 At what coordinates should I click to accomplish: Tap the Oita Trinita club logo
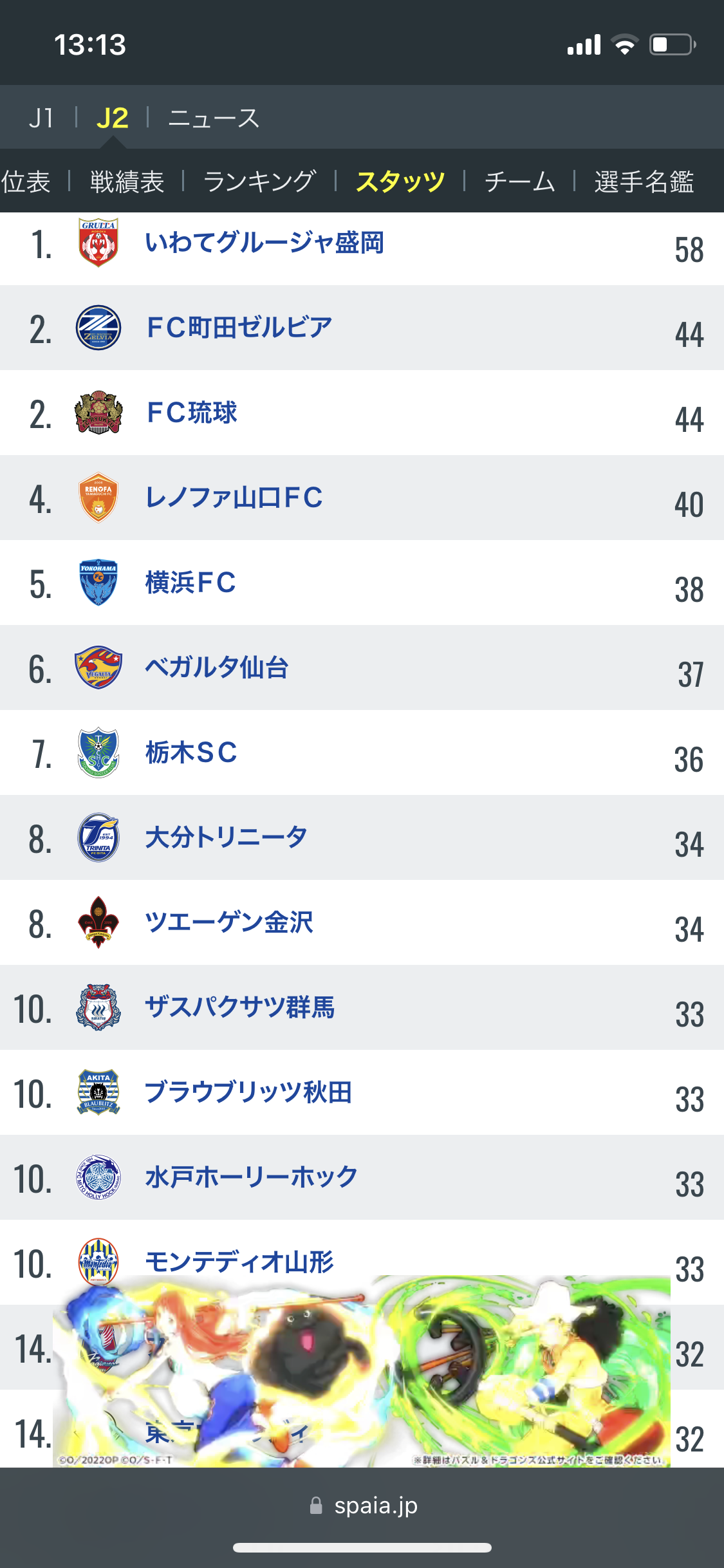point(98,837)
